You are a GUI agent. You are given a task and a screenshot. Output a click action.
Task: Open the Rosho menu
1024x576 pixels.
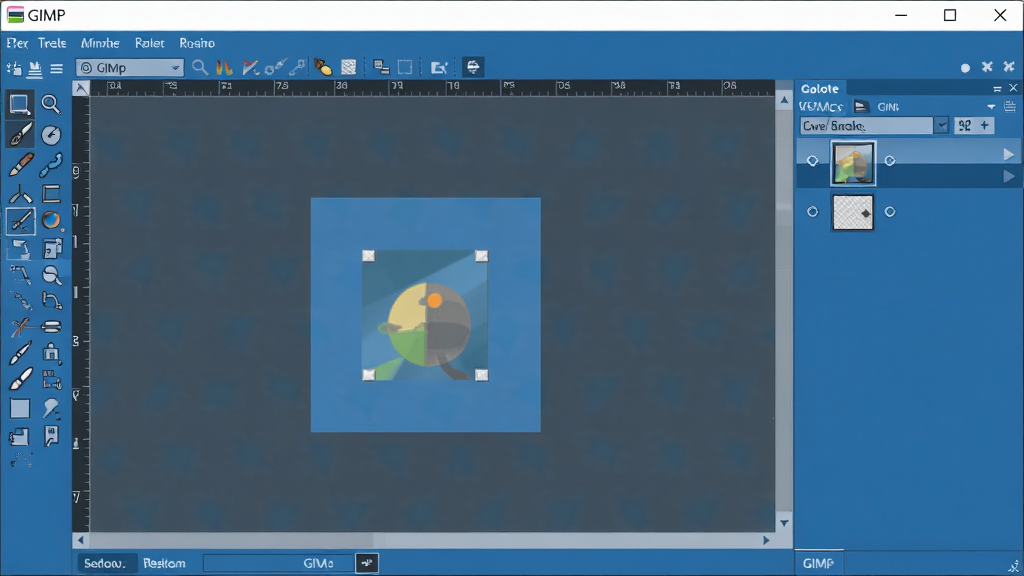[197, 43]
